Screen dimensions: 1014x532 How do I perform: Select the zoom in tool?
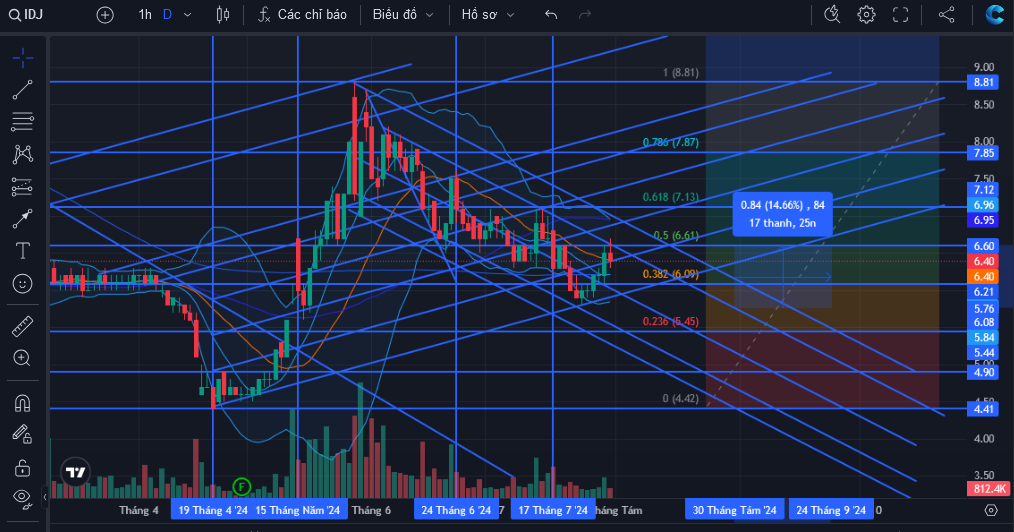pyautogui.click(x=23, y=358)
